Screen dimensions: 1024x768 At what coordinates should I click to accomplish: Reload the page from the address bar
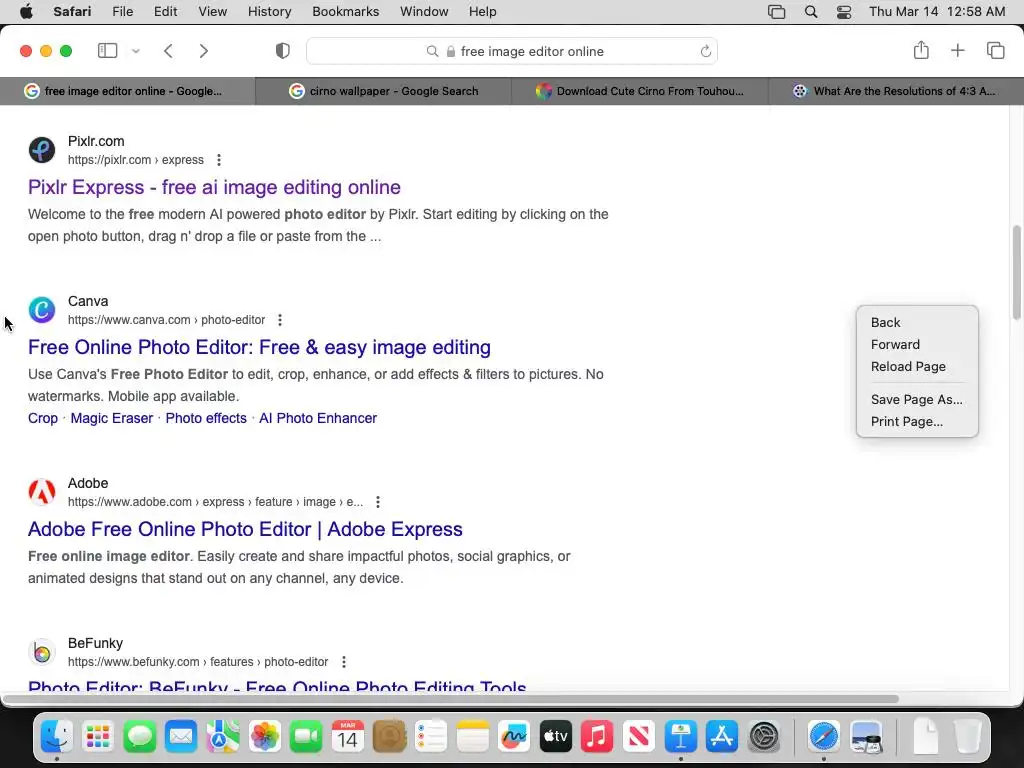(705, 51)
